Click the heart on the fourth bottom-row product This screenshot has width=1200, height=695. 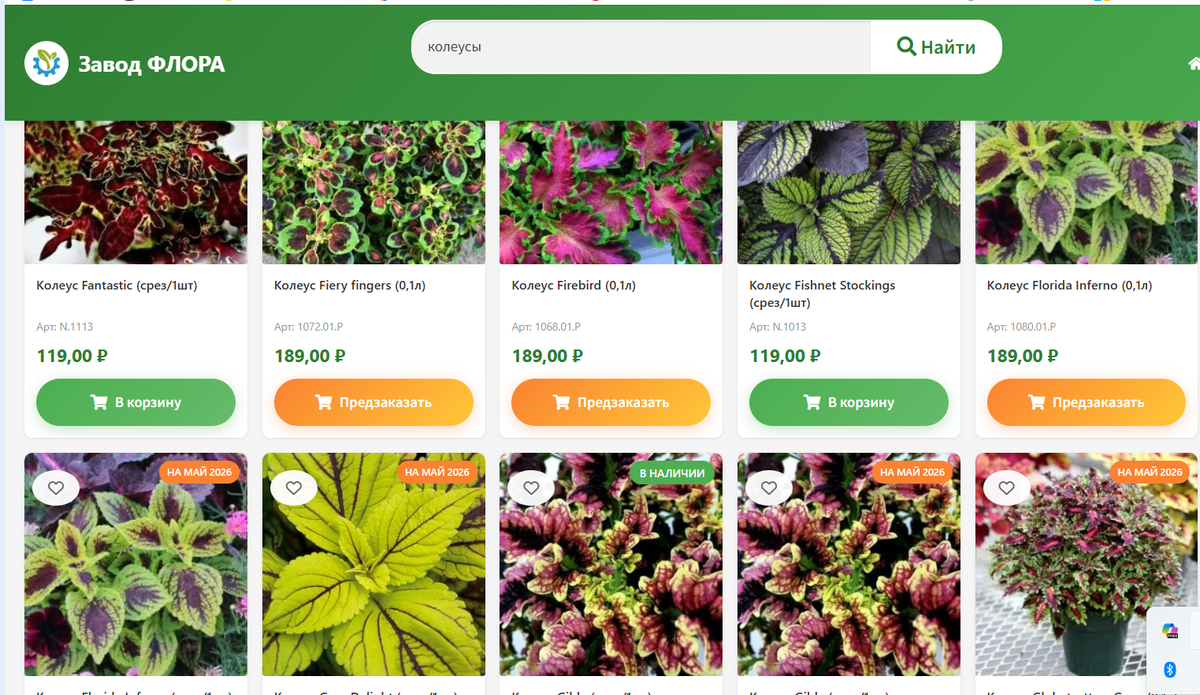pyautogui.click(x=769, y=488)
